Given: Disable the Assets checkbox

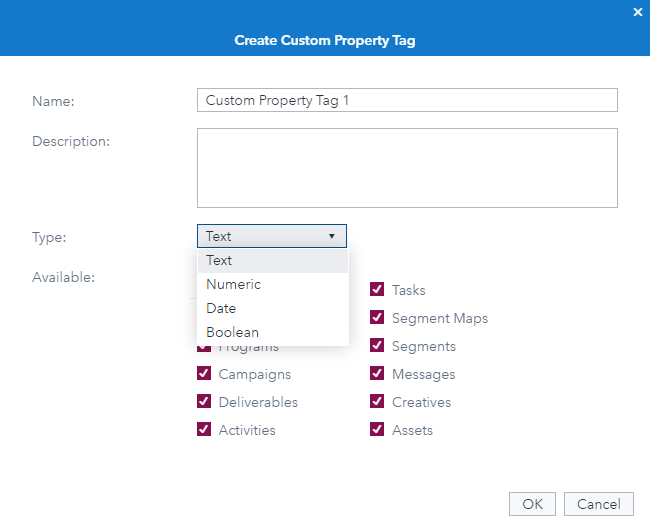Looking at the screenshot, I should click(x=377, y=430).
